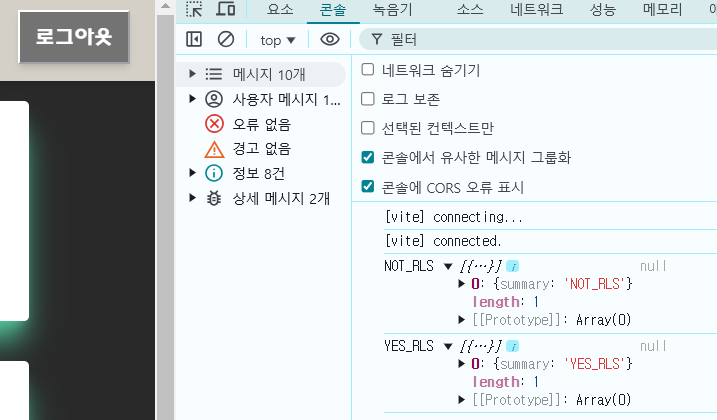Click 'length: 1' under YES_RLS
Image resolution: width=717 pixels, height=420 pixels.
point(505,382)
